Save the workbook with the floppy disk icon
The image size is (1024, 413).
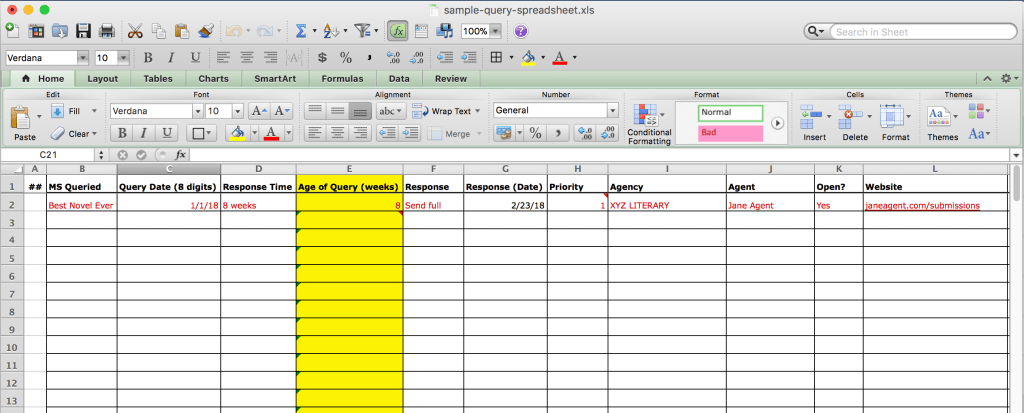[83, 31]
